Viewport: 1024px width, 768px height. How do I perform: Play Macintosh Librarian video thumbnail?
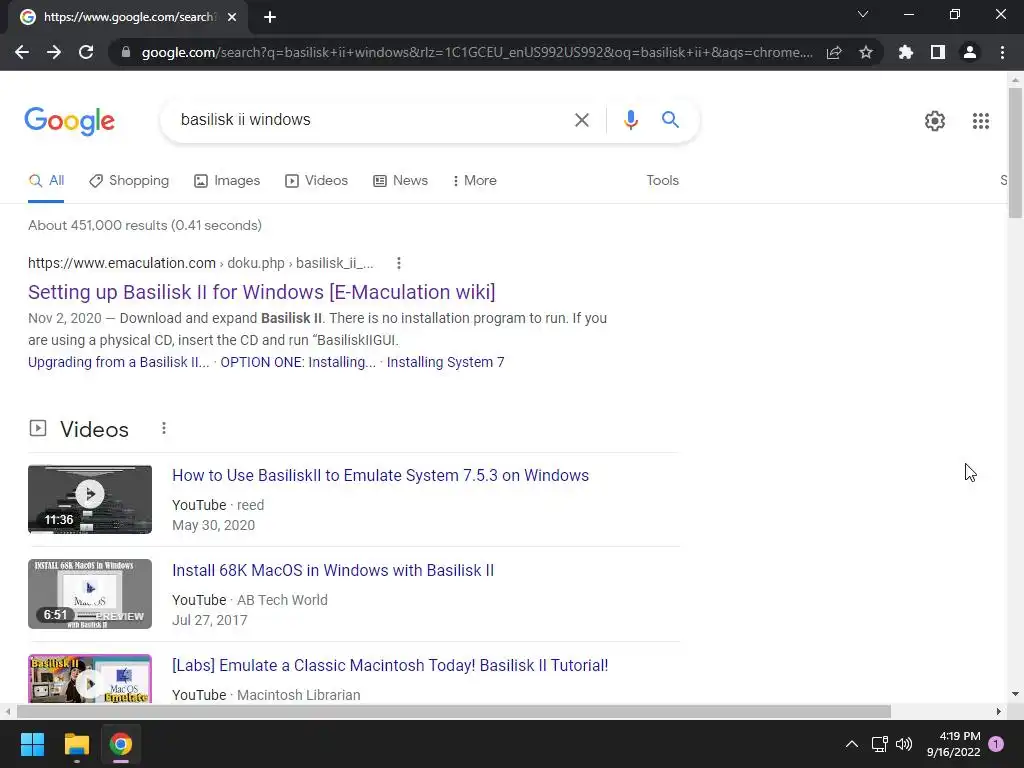tap(90, 679)
